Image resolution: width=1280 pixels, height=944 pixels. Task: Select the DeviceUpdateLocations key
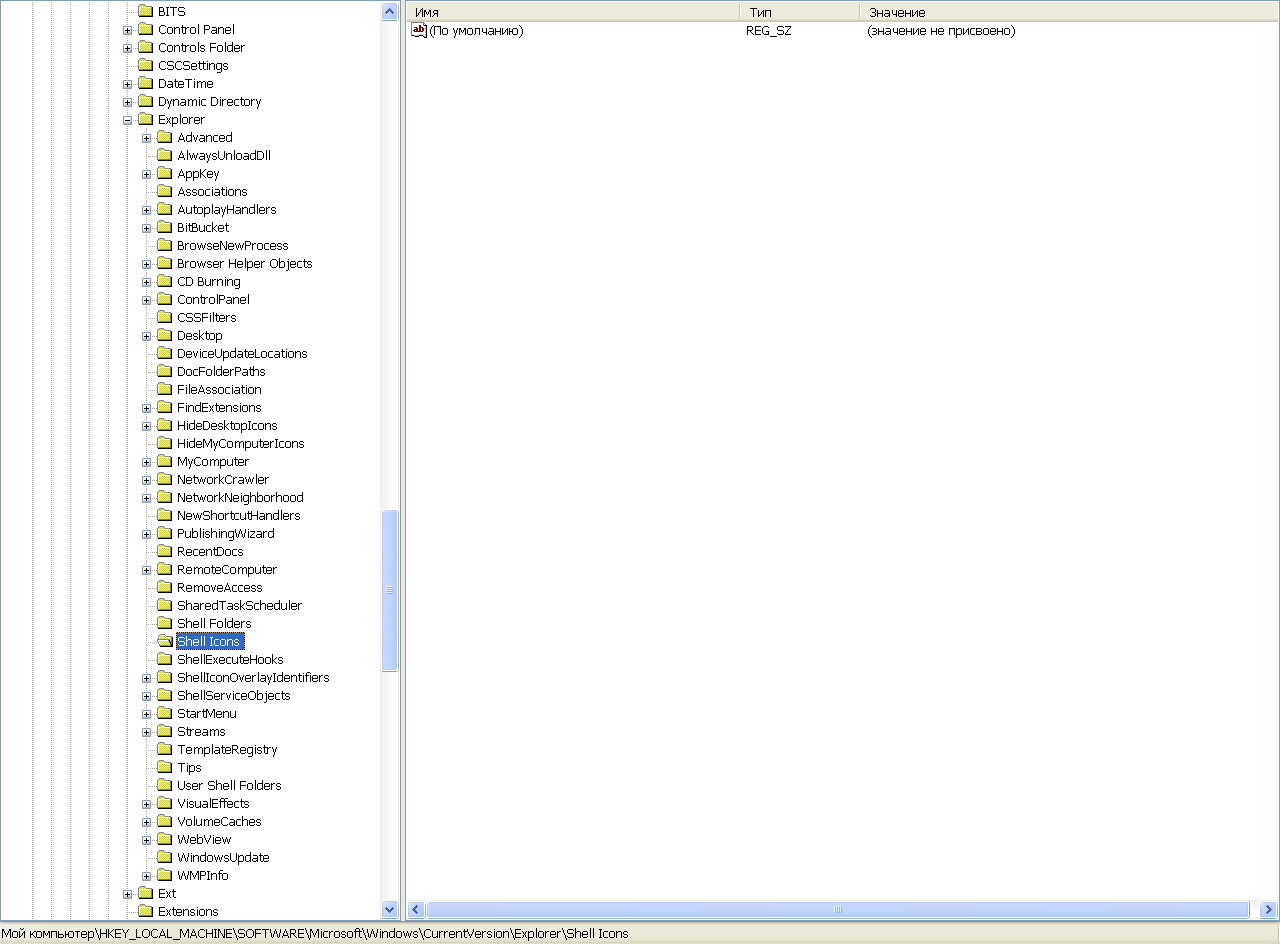coord(242,354)
